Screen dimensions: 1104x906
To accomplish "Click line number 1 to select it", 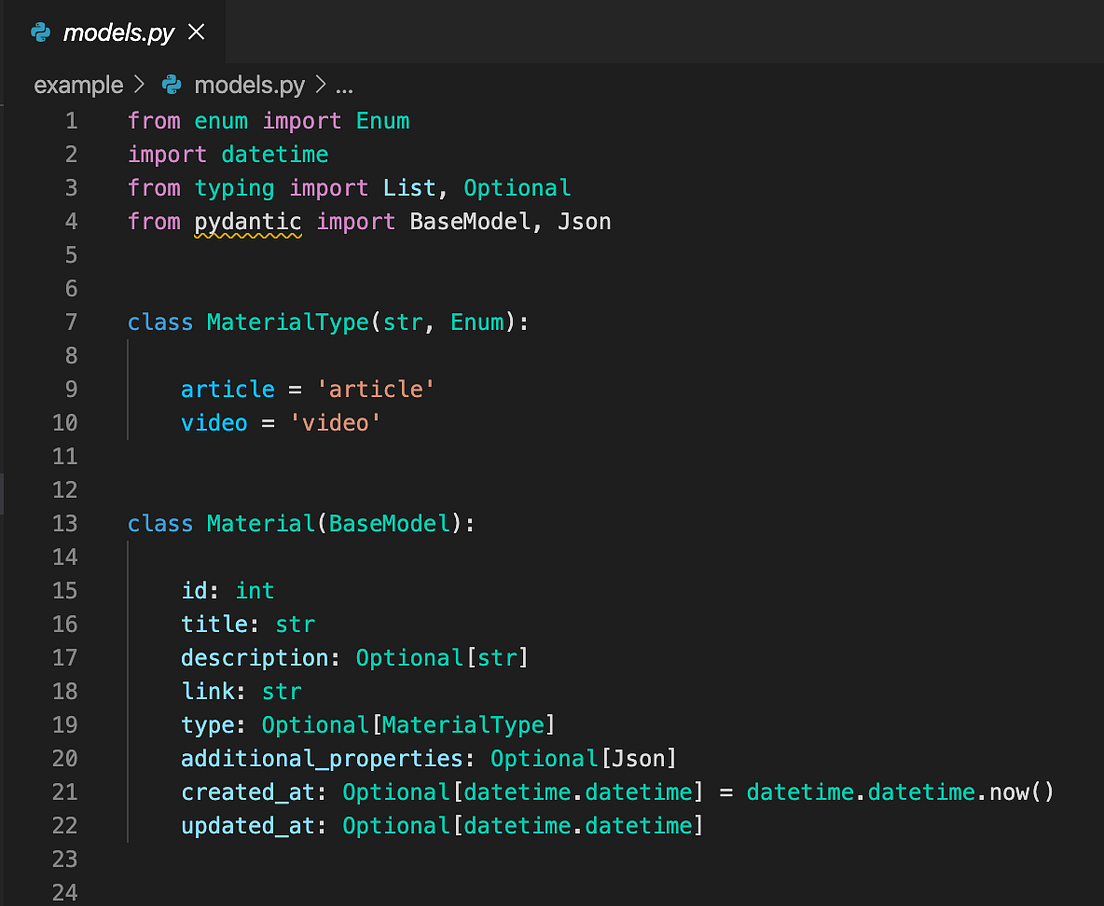I will click(x=71, y=120).
